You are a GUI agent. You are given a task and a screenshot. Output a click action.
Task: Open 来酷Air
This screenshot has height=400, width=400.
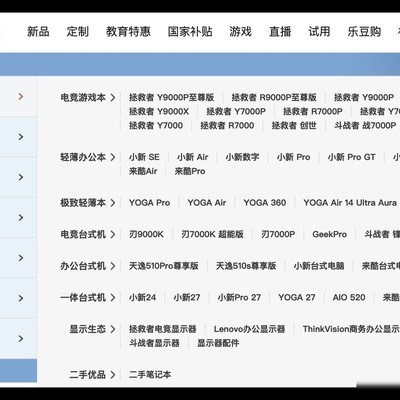143,171
